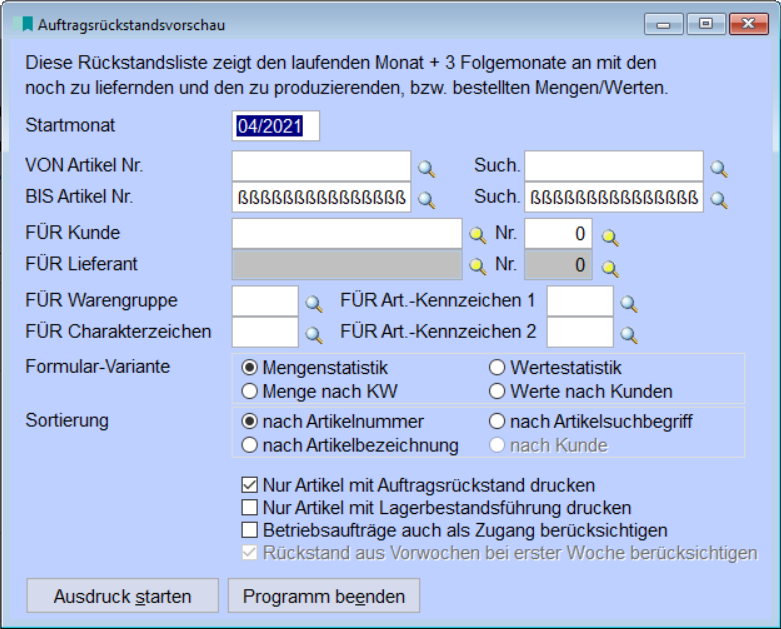Click the FÜR Charakterzeichen field

(x=265, y=332)
